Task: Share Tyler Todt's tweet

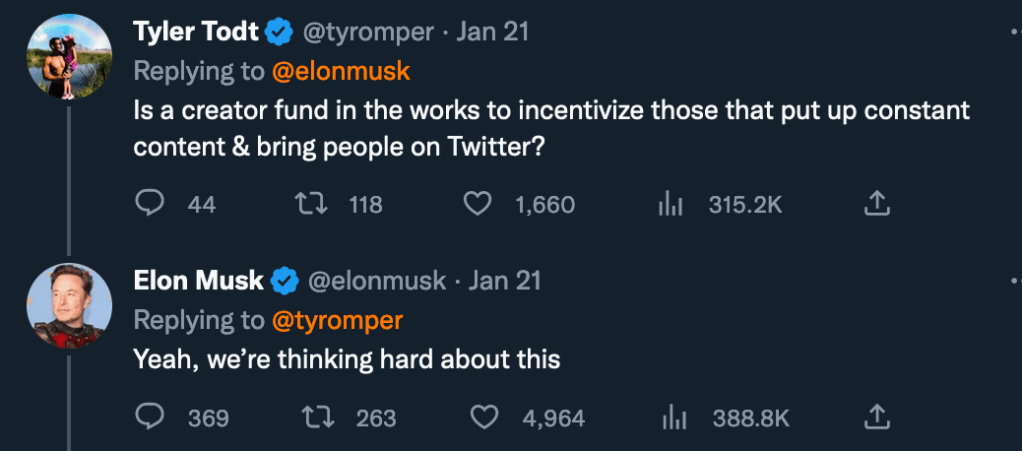Action: tap(875, 204)
